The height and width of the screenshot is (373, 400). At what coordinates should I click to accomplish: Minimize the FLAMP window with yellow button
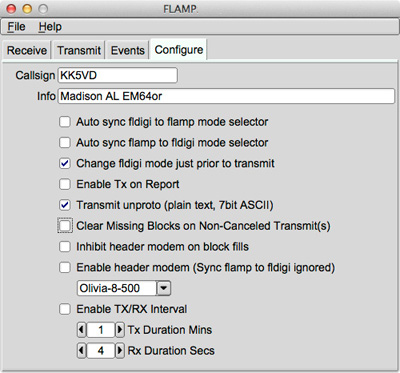(x=27, y=9)
